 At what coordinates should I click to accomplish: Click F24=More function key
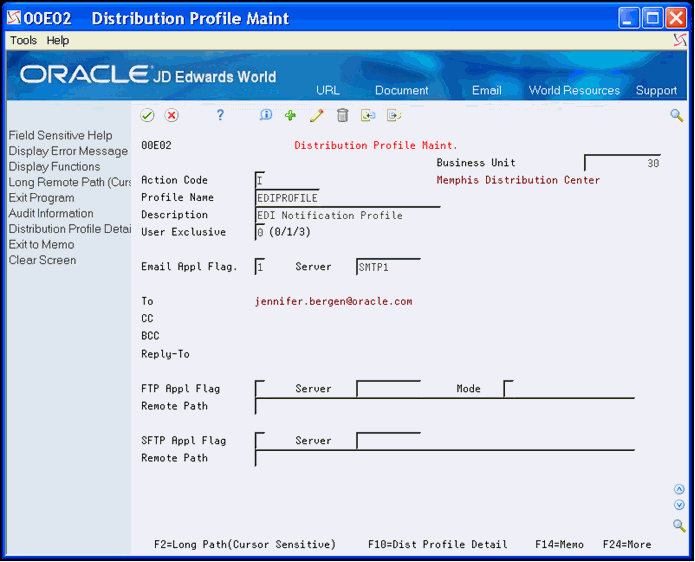click(627, 544)
